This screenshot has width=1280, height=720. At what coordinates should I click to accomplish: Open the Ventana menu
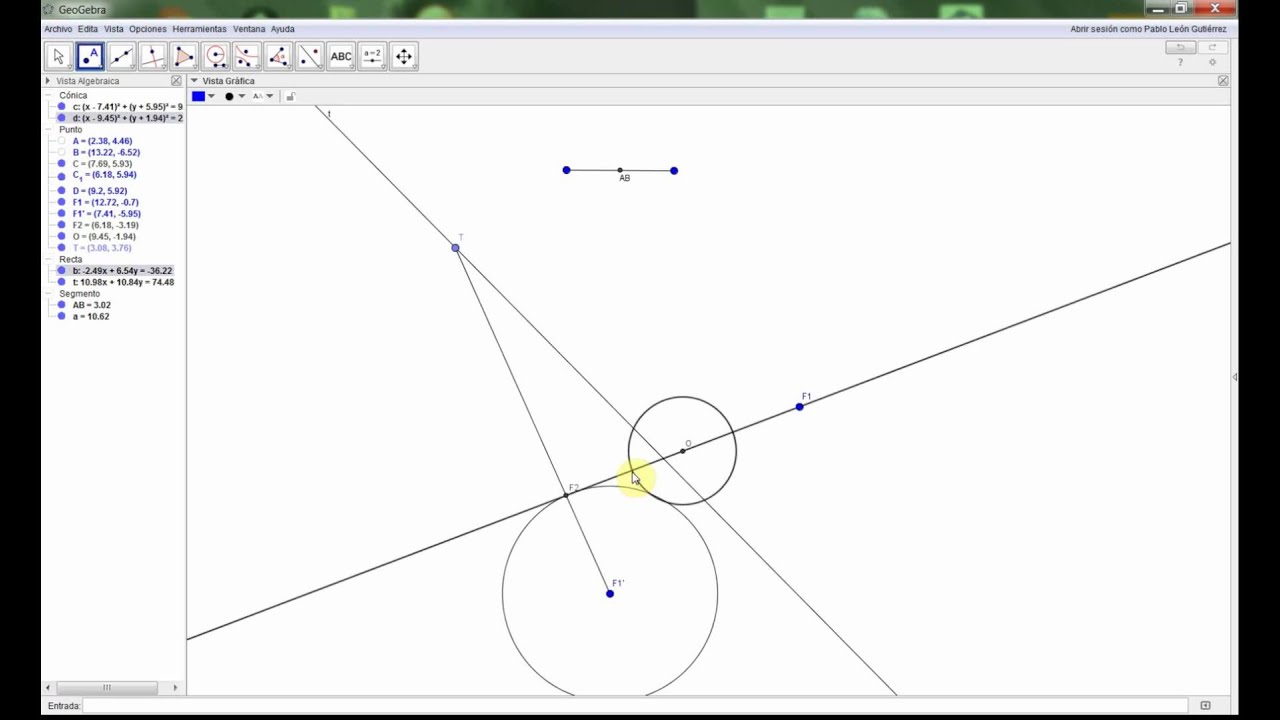click(249, 29)
